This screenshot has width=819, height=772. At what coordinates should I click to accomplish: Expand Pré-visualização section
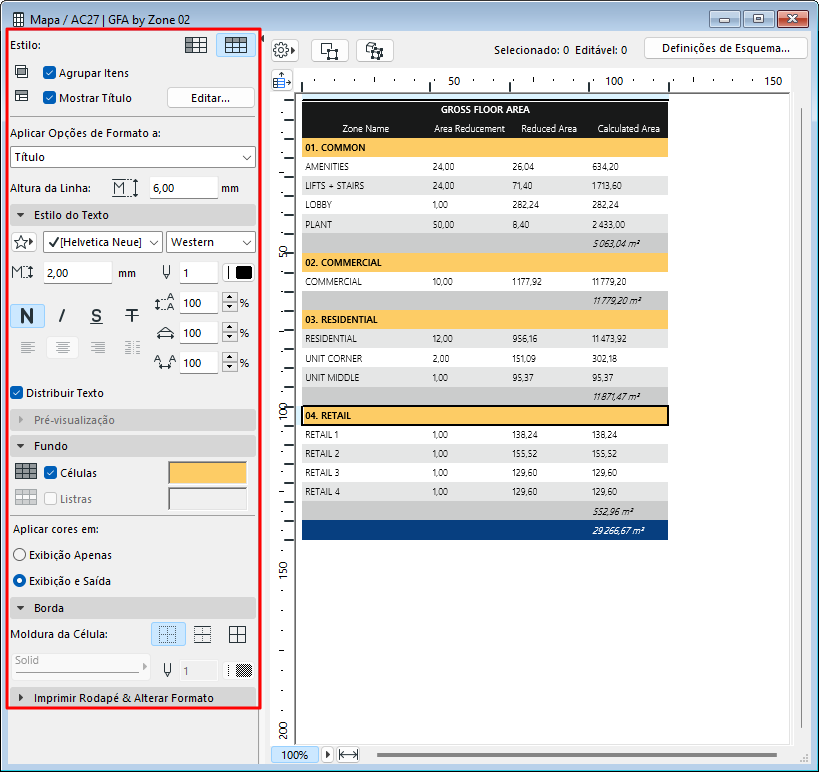click(x=133, y=420)
